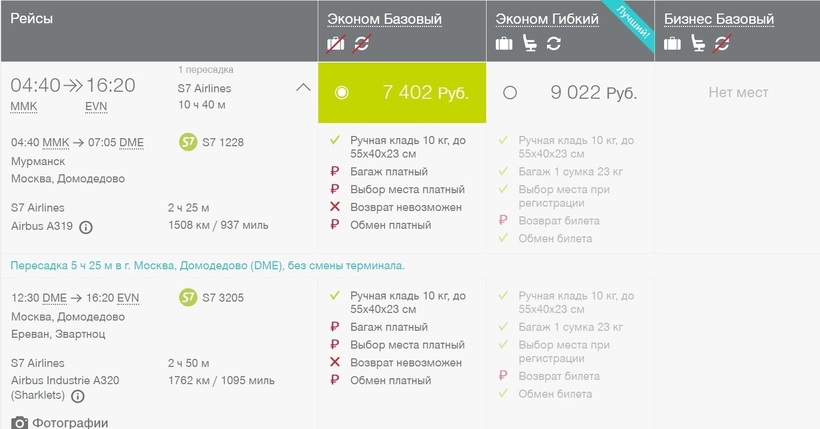Click the seat icon under Бизнес Базовый
The image size is (820, 429).
pyautogui.click(x=697, y=44)
